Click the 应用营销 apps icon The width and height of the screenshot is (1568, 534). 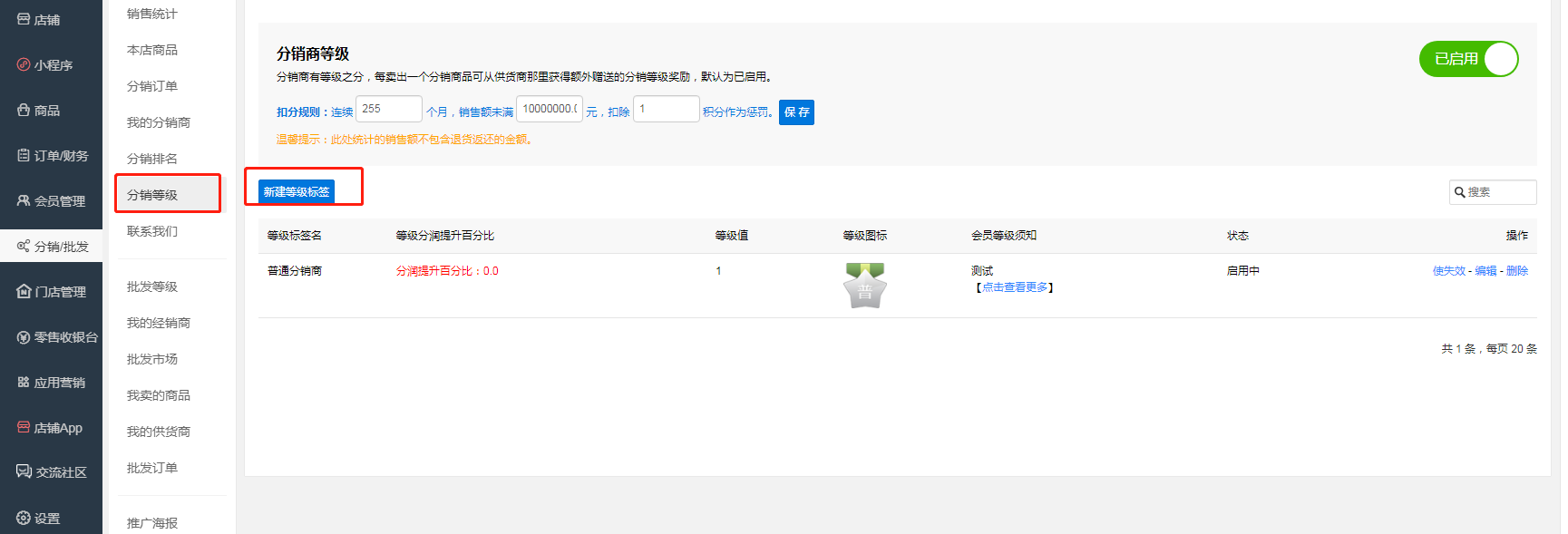click(x=24, y=382)
